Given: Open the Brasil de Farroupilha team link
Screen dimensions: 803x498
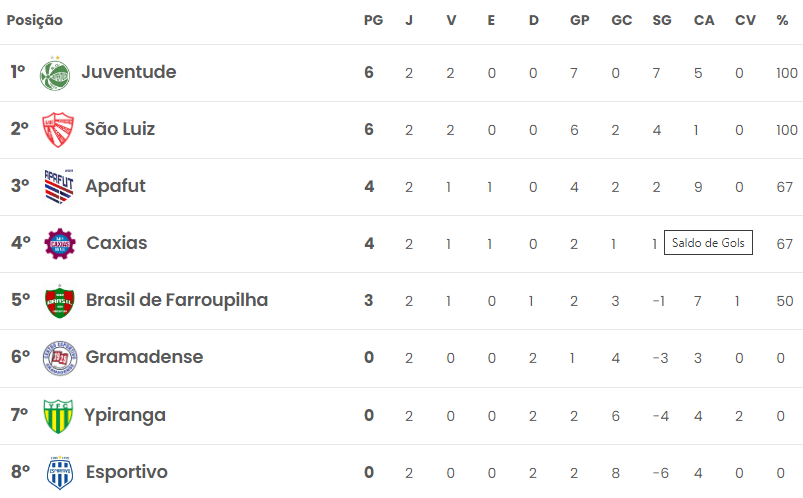Looking at the screenshot, I should click(x=177, y=300).
